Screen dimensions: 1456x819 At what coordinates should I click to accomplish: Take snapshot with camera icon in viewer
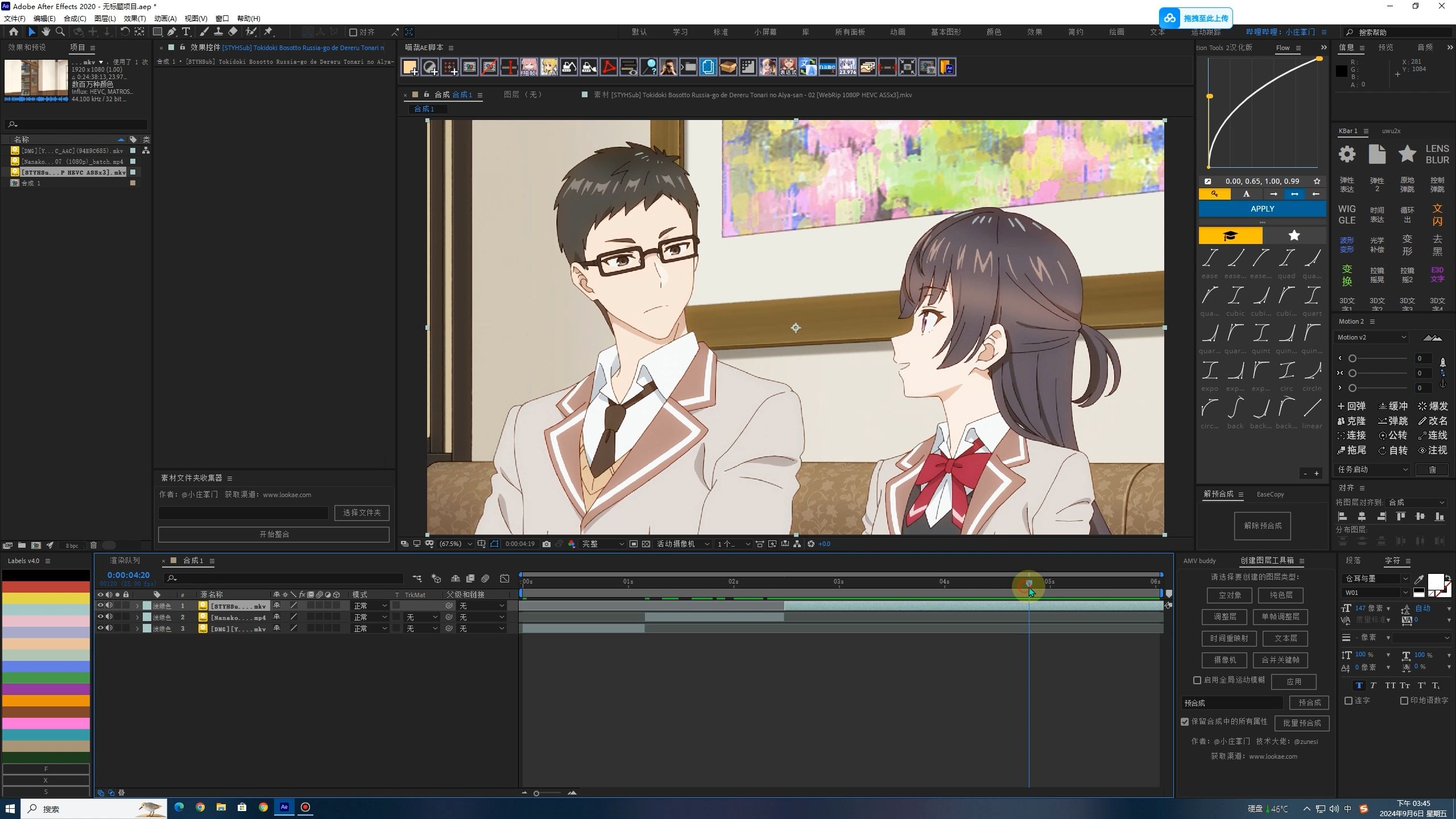coord(547,544)
